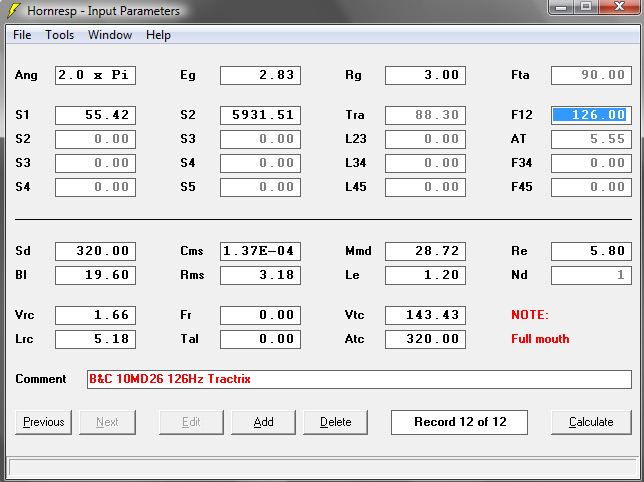The image size is (644, 482).
Task: Click the Bl field with 19.60
Action: (x=95, y=275)
